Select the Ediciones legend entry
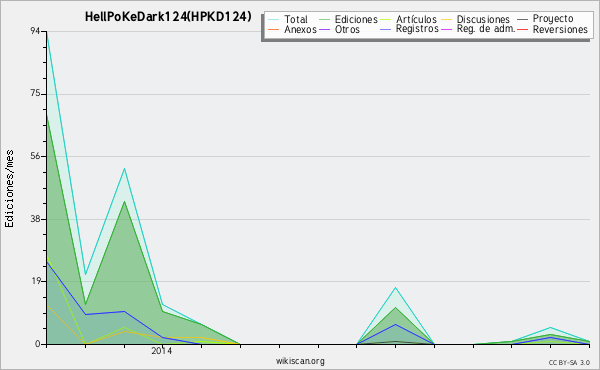The height and width of the screenshot is (370, 600). (x=356, y=19)
